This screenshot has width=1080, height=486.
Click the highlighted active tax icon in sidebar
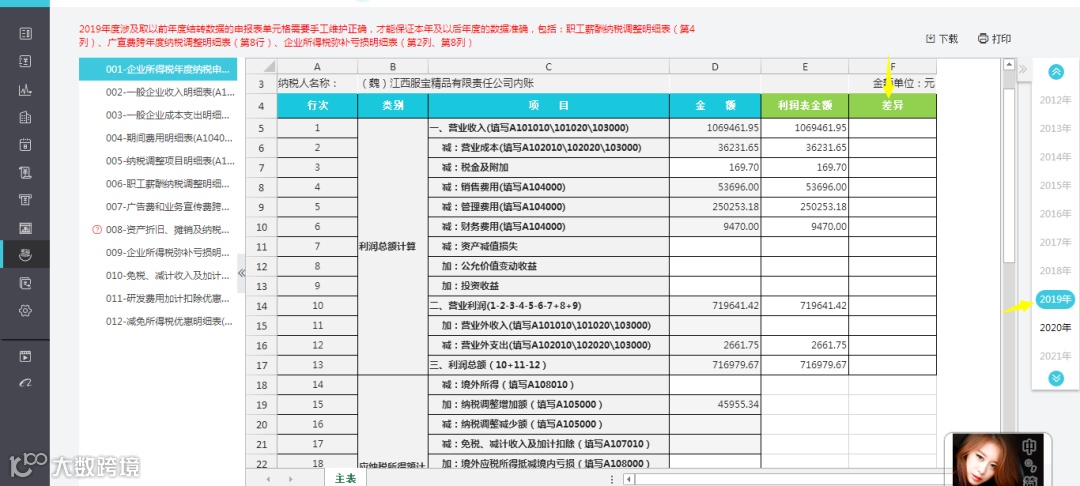point(25,255)
